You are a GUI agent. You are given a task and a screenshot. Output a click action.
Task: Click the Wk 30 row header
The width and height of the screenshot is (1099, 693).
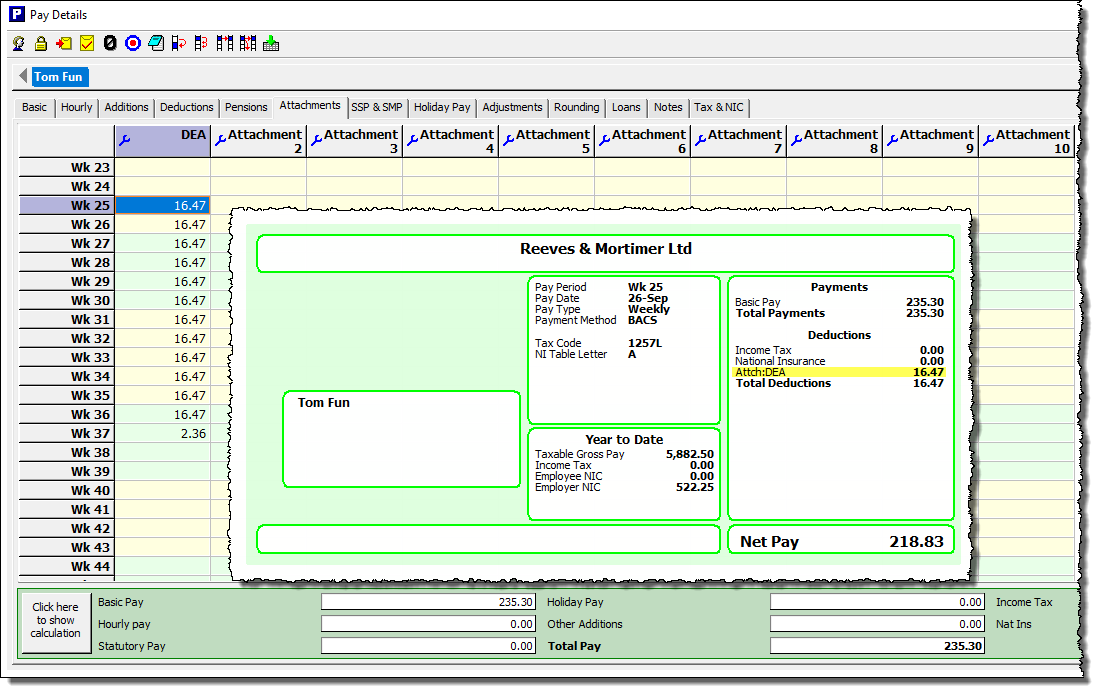67,301
